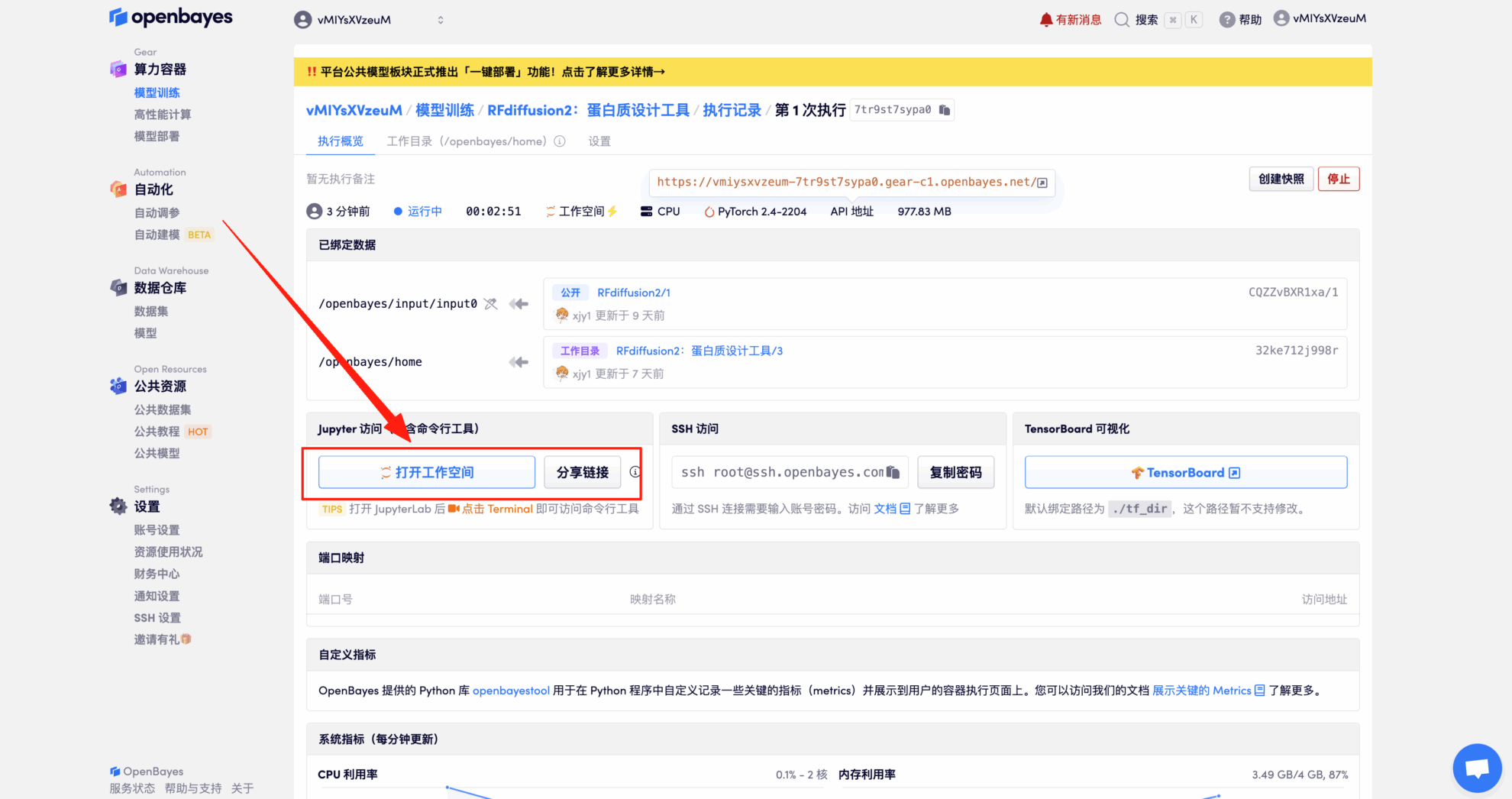Click the info icon beside 分享链接
1512x799 pixels.
[635, 472]
